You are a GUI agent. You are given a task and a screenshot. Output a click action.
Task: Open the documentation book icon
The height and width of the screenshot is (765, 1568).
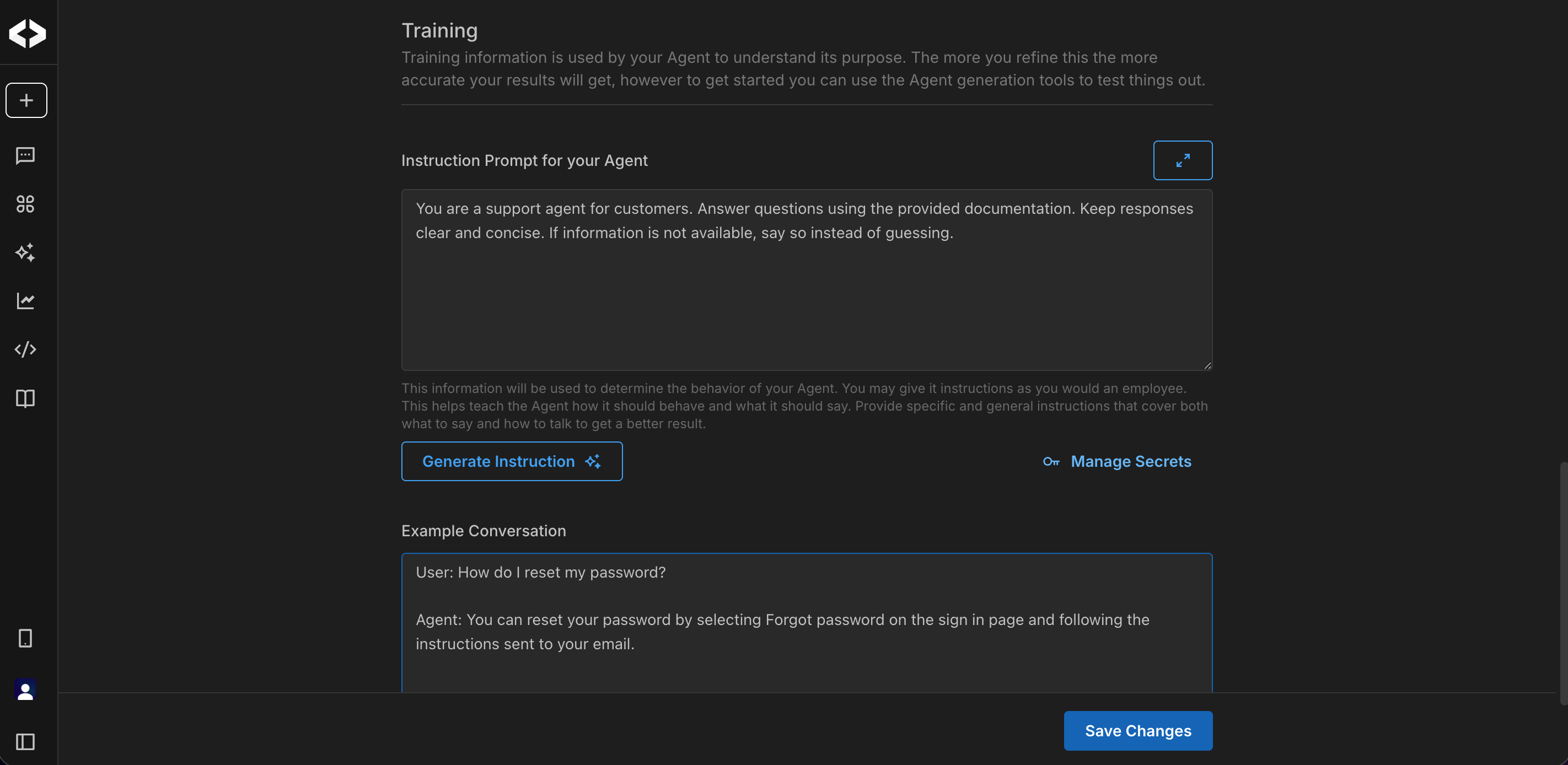click(25, 398)
